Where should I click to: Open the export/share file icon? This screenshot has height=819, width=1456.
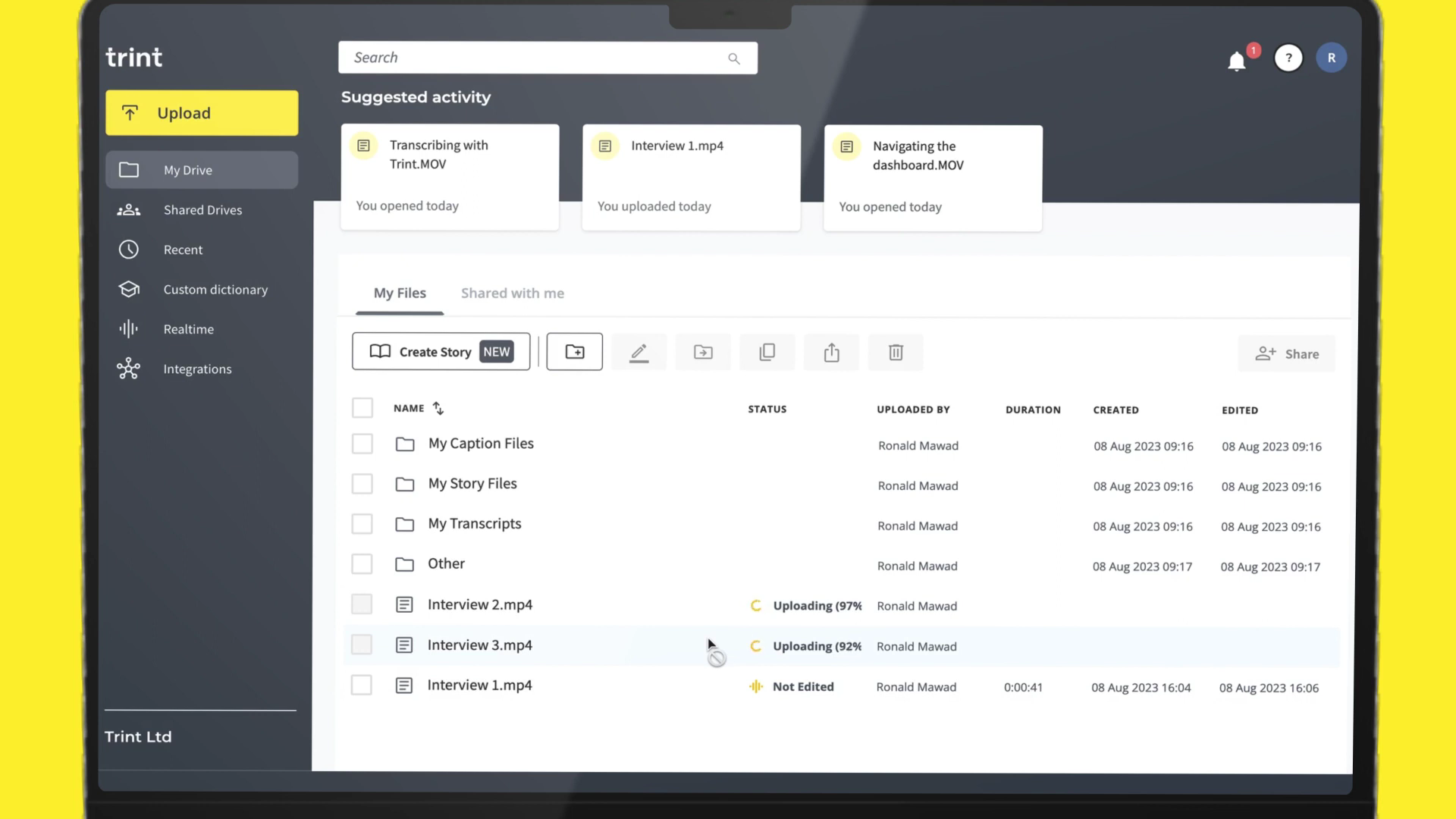point(831,352)
